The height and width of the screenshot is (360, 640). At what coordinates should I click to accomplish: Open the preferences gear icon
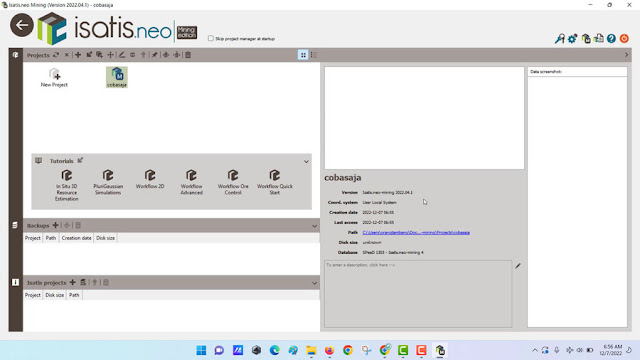572,39
